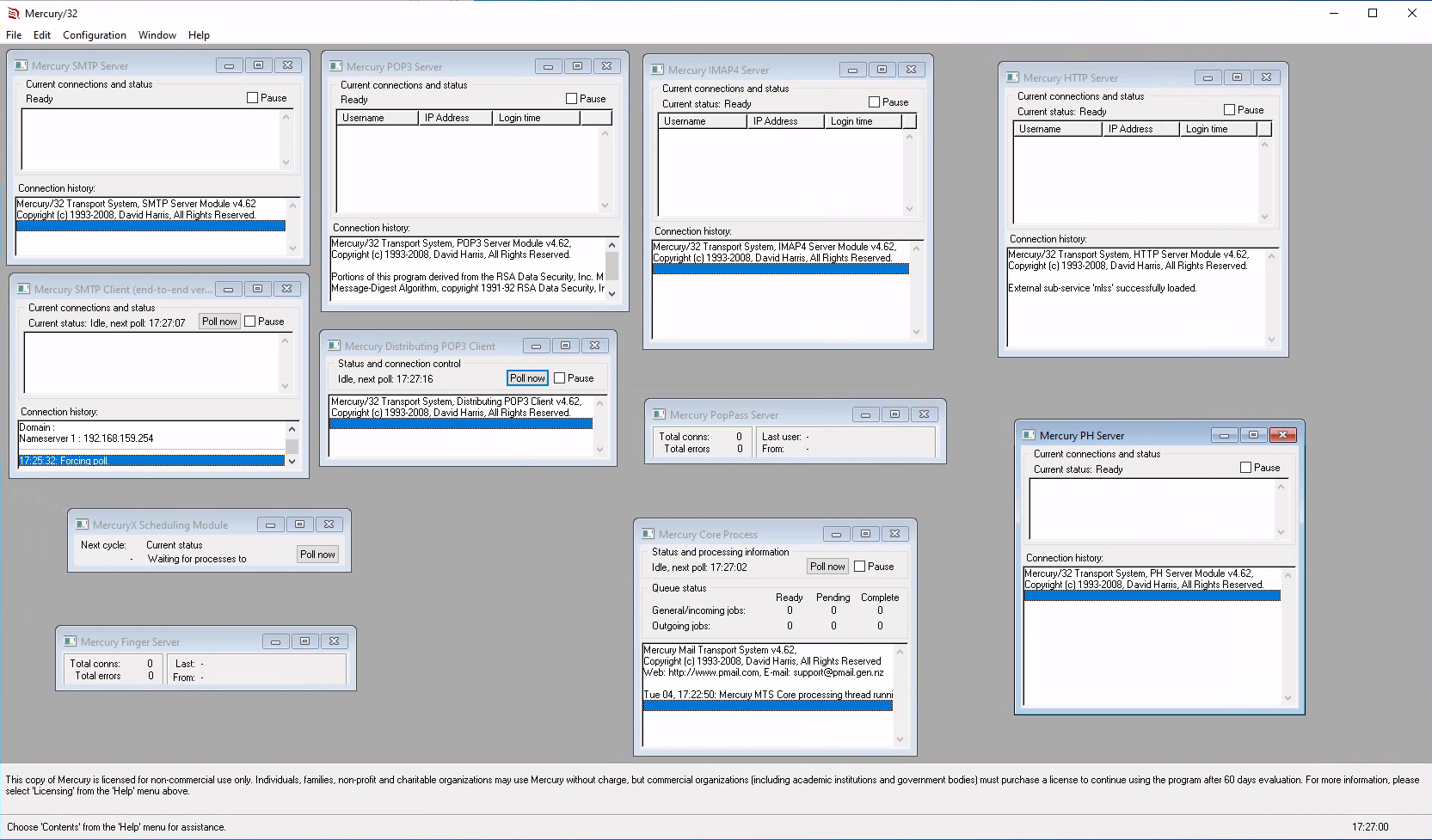Image resolution: width=1432 pixels, height=840 pixels.
Task: Click up arrow of SMTP Client history scrollbar
Action: pos(292,428)
